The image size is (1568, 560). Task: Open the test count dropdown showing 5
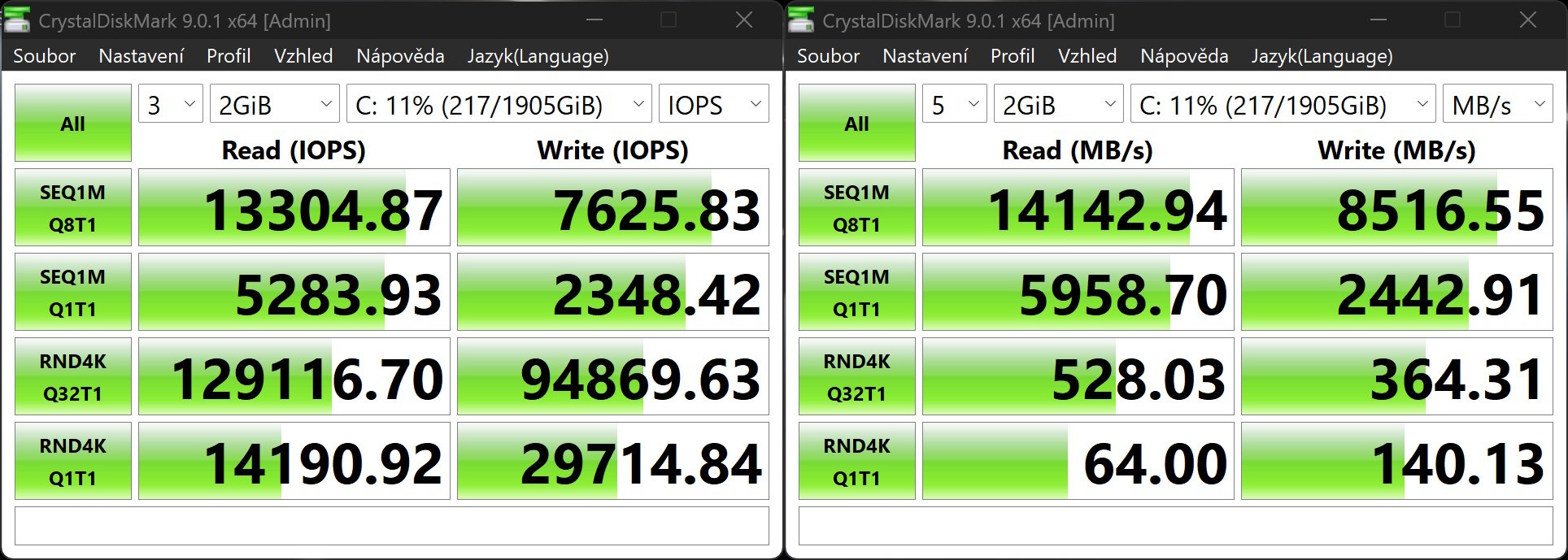pyautogui.click(x=954, y=105)
